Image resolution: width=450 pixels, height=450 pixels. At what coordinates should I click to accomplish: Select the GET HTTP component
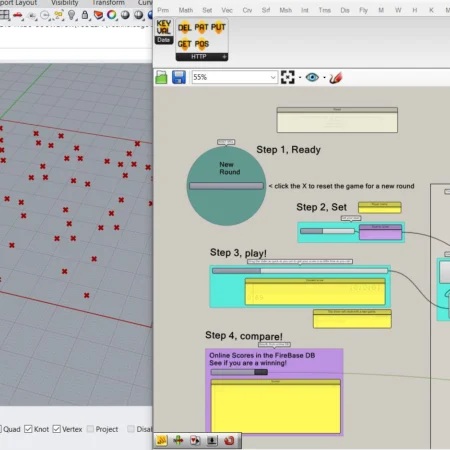click(184, 44)
